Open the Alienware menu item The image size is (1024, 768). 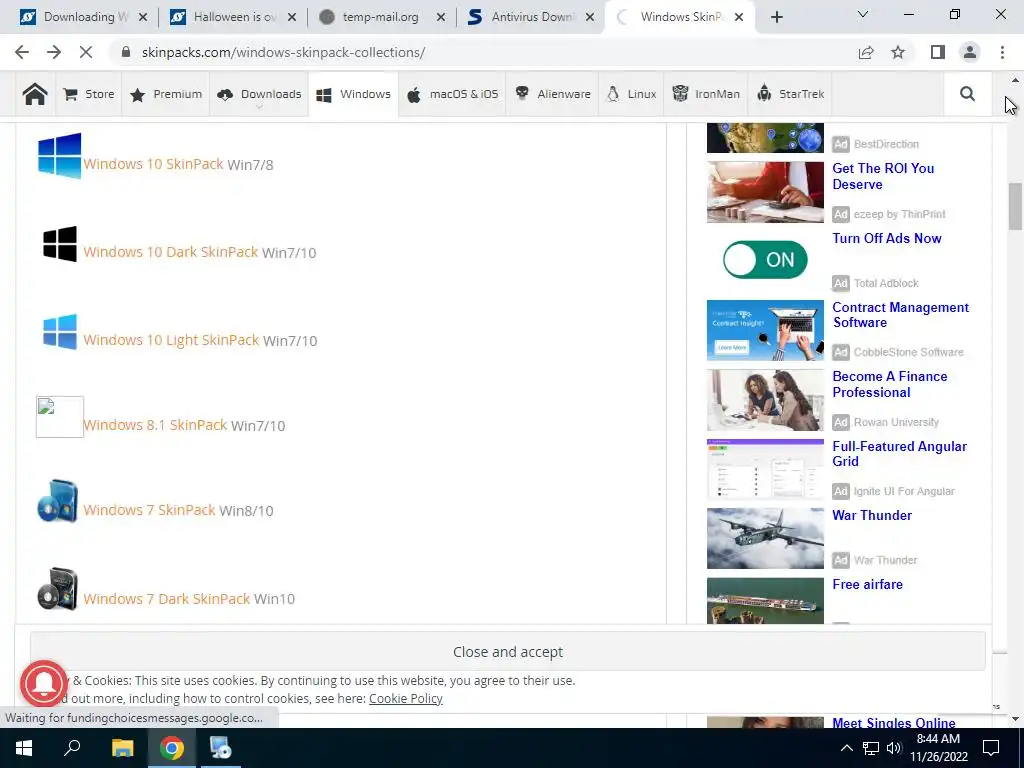[552, 94]
